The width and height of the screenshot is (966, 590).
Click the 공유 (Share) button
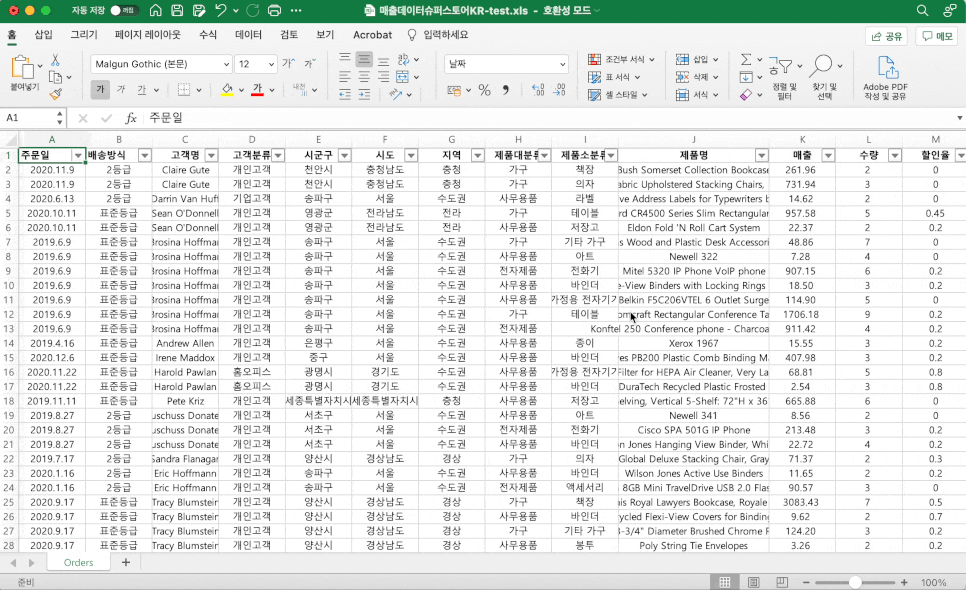887,36
